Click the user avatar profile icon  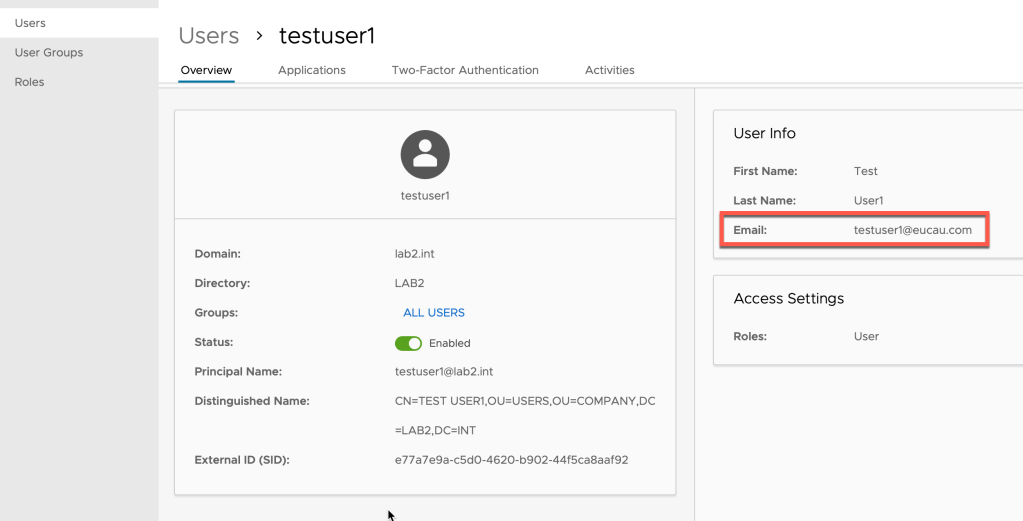tap(425, 155)
